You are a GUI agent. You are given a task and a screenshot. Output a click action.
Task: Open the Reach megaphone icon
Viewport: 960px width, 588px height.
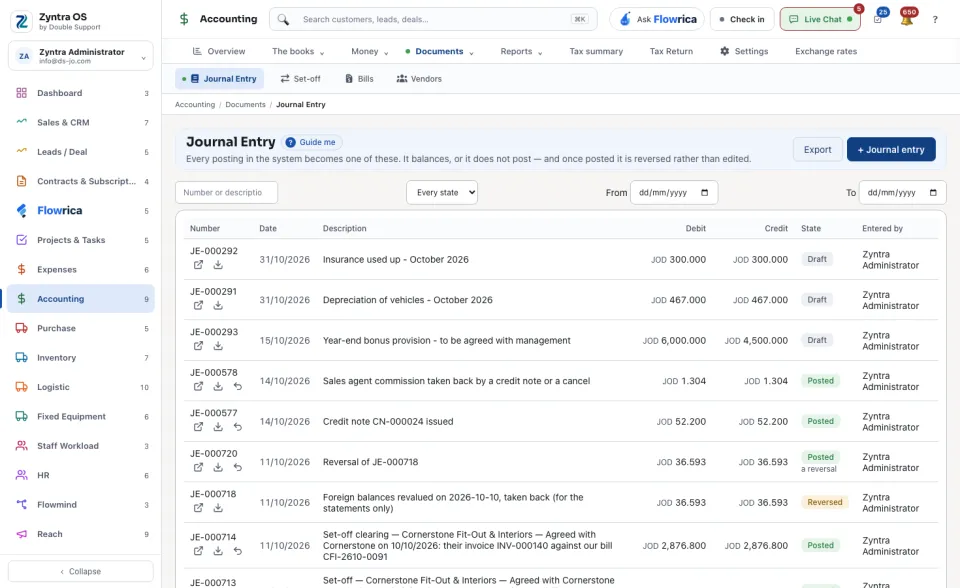21,534
